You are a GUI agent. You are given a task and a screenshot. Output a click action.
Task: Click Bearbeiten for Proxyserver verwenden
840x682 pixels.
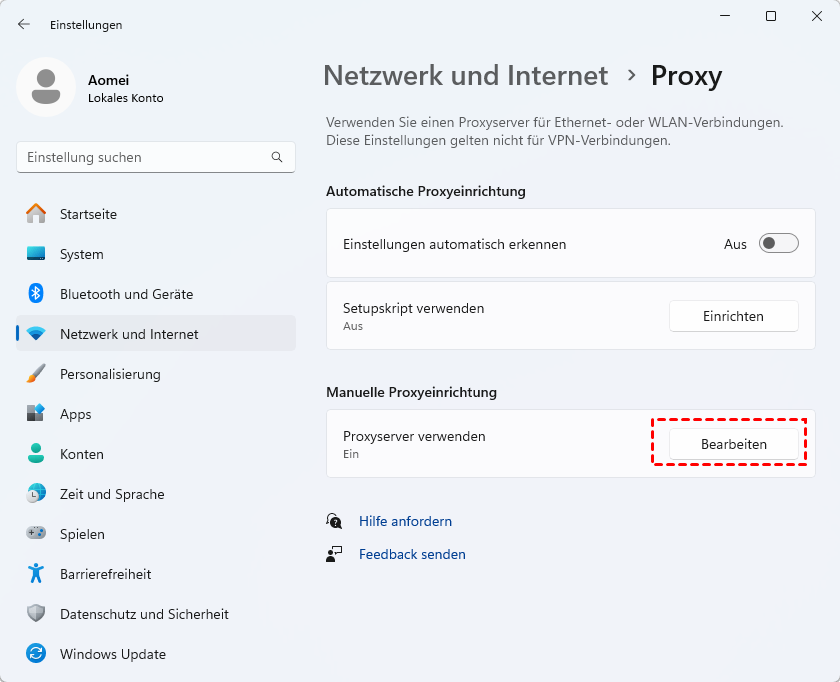point(733,444)
